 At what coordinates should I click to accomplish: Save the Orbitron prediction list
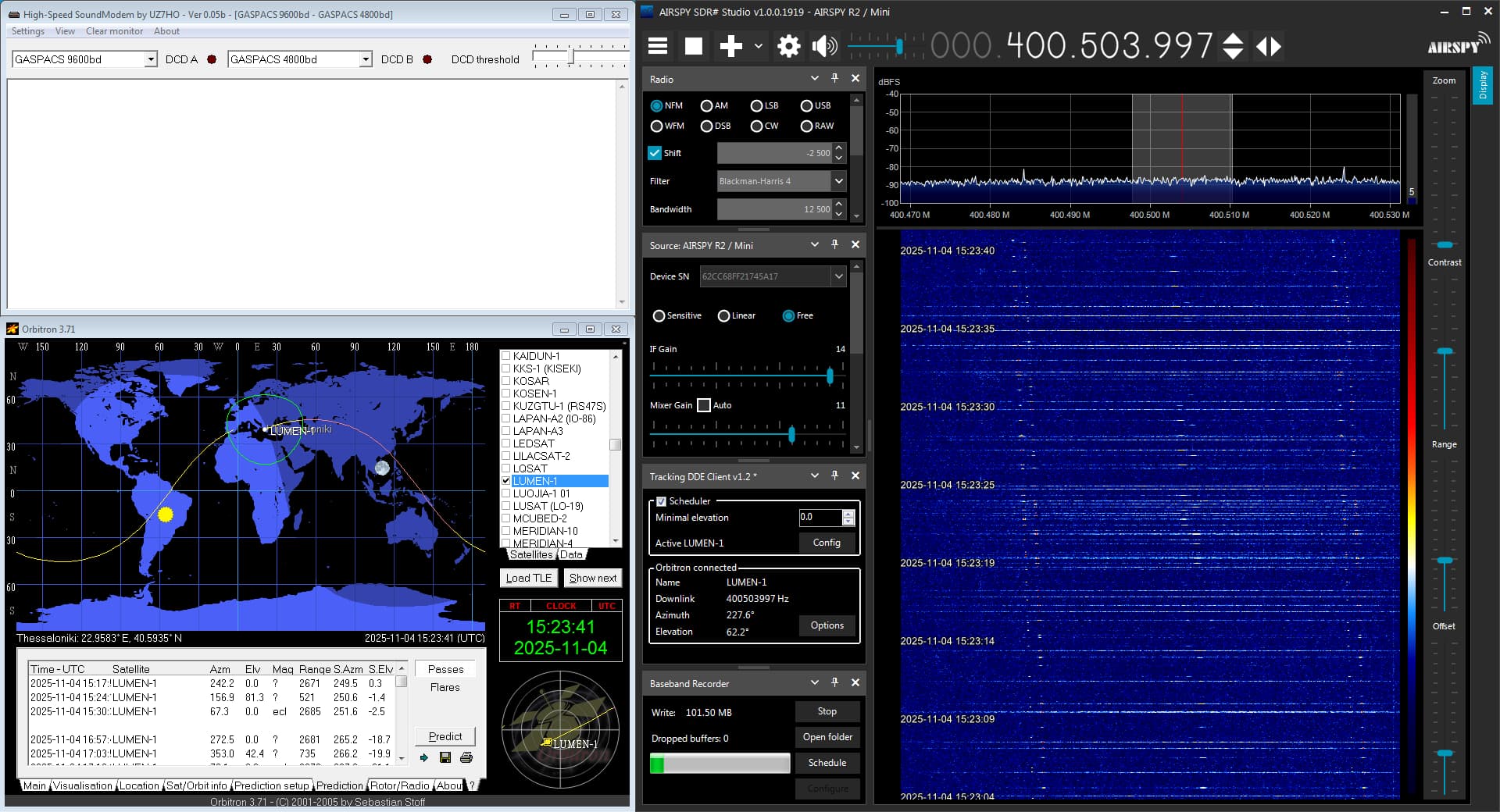coord(445,757)
